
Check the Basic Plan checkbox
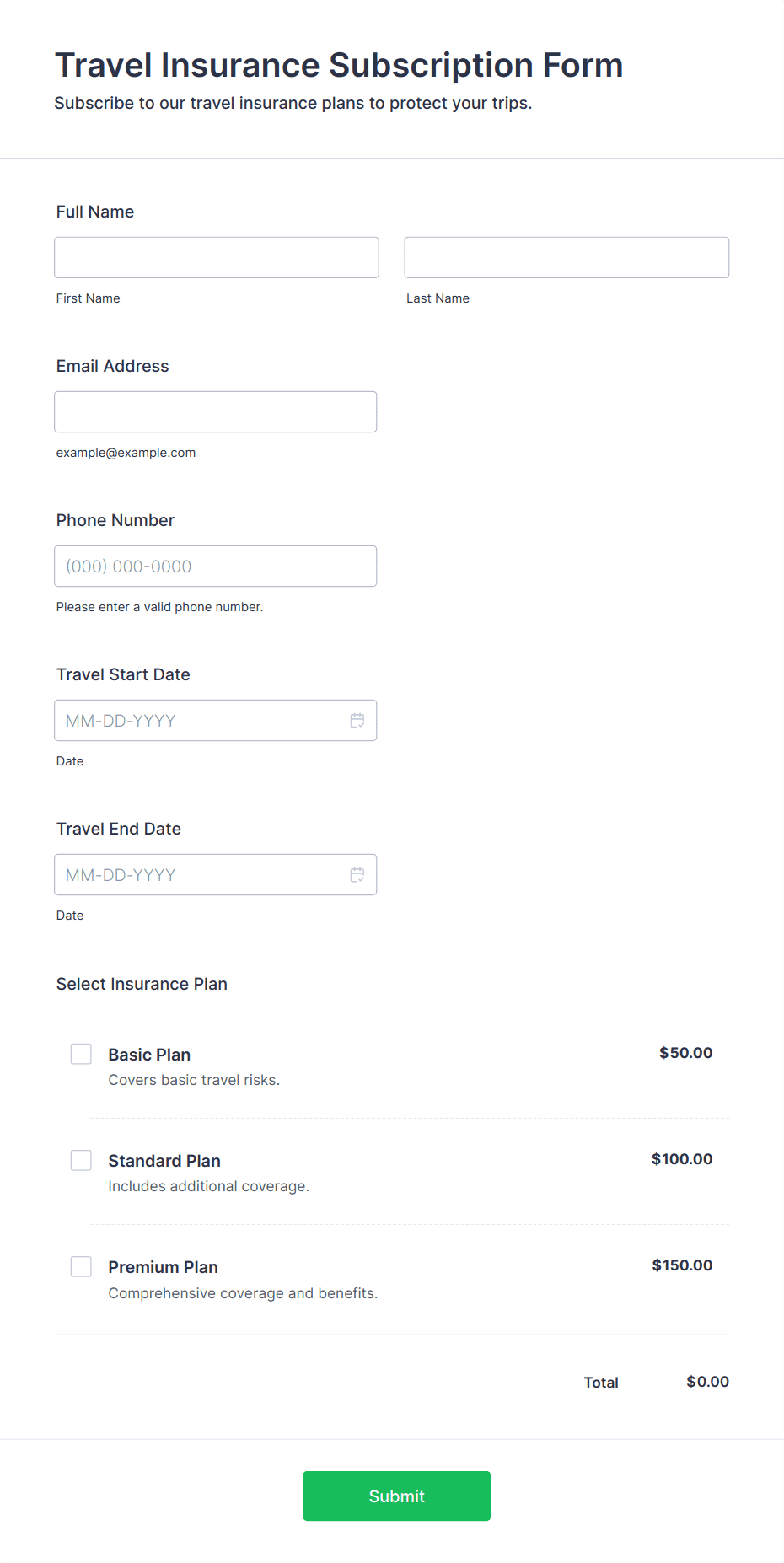pos(81,1054)
